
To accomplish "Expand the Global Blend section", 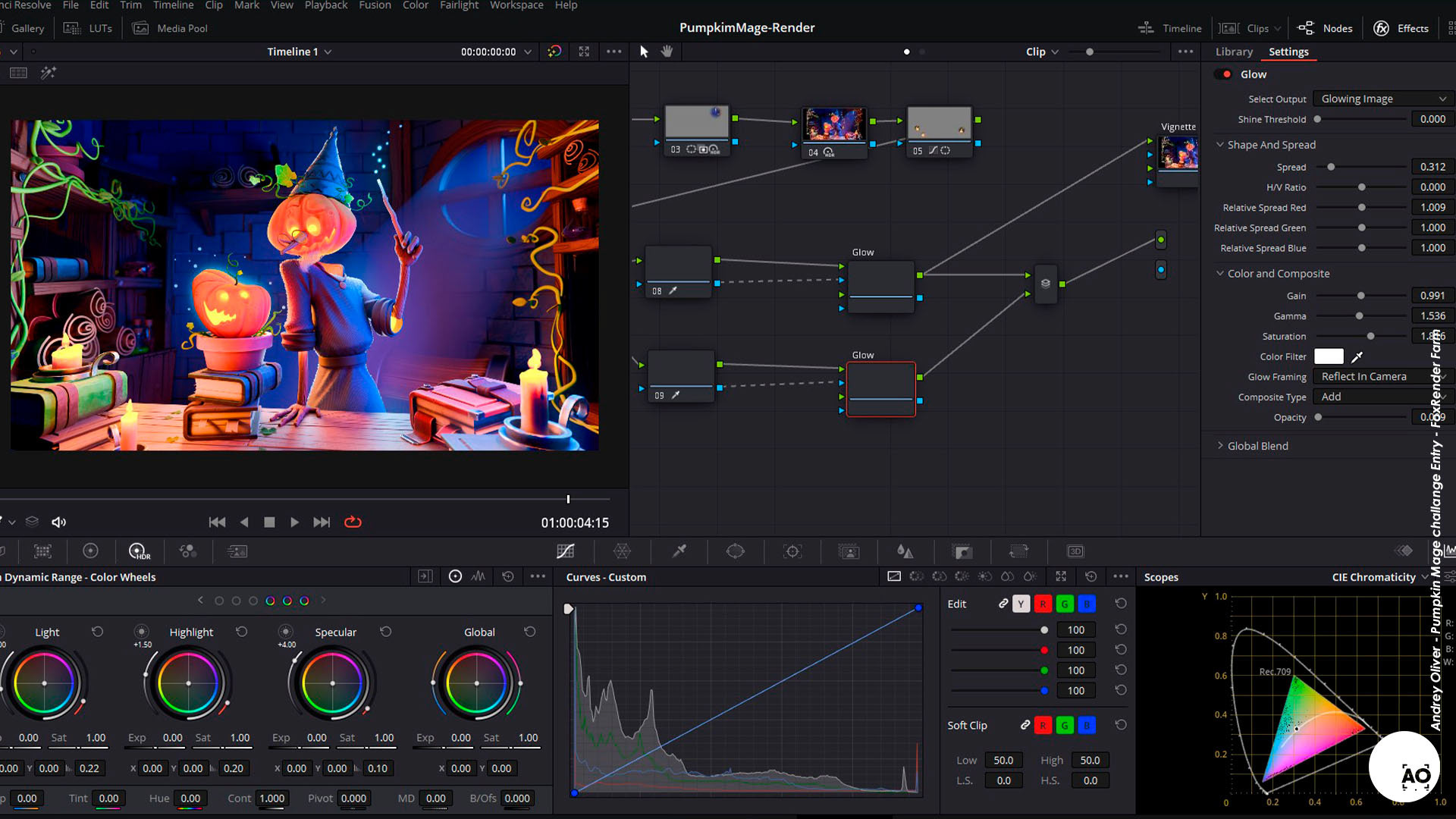I will (x=1219, y=445).
